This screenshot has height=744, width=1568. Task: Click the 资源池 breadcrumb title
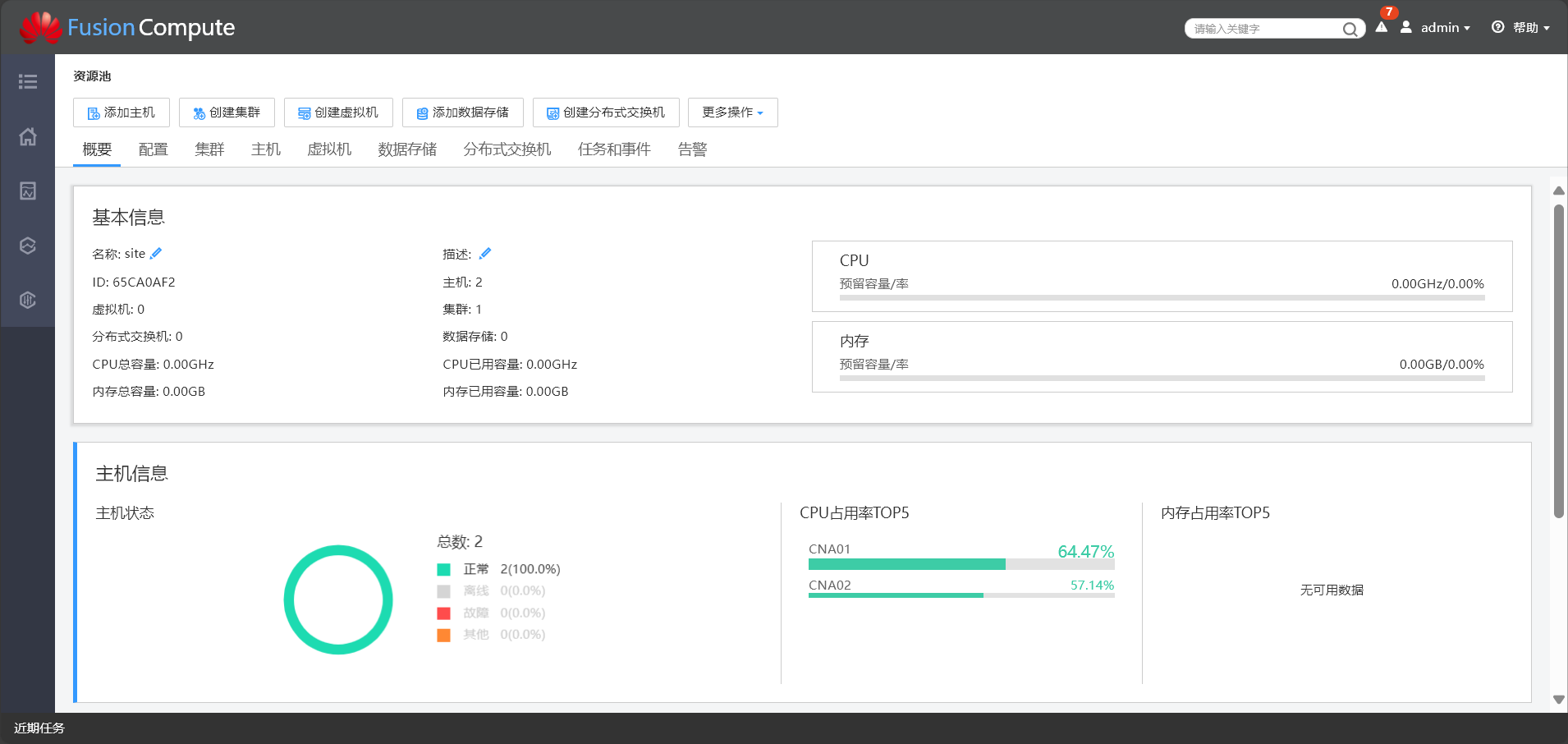coord(92,76)
